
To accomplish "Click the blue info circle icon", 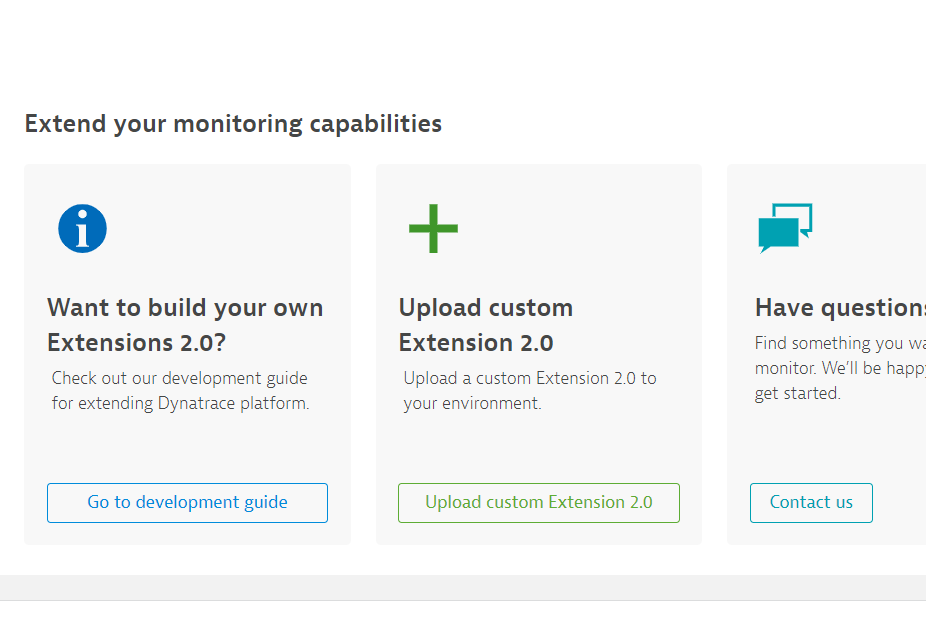I will tap(83, 229).
